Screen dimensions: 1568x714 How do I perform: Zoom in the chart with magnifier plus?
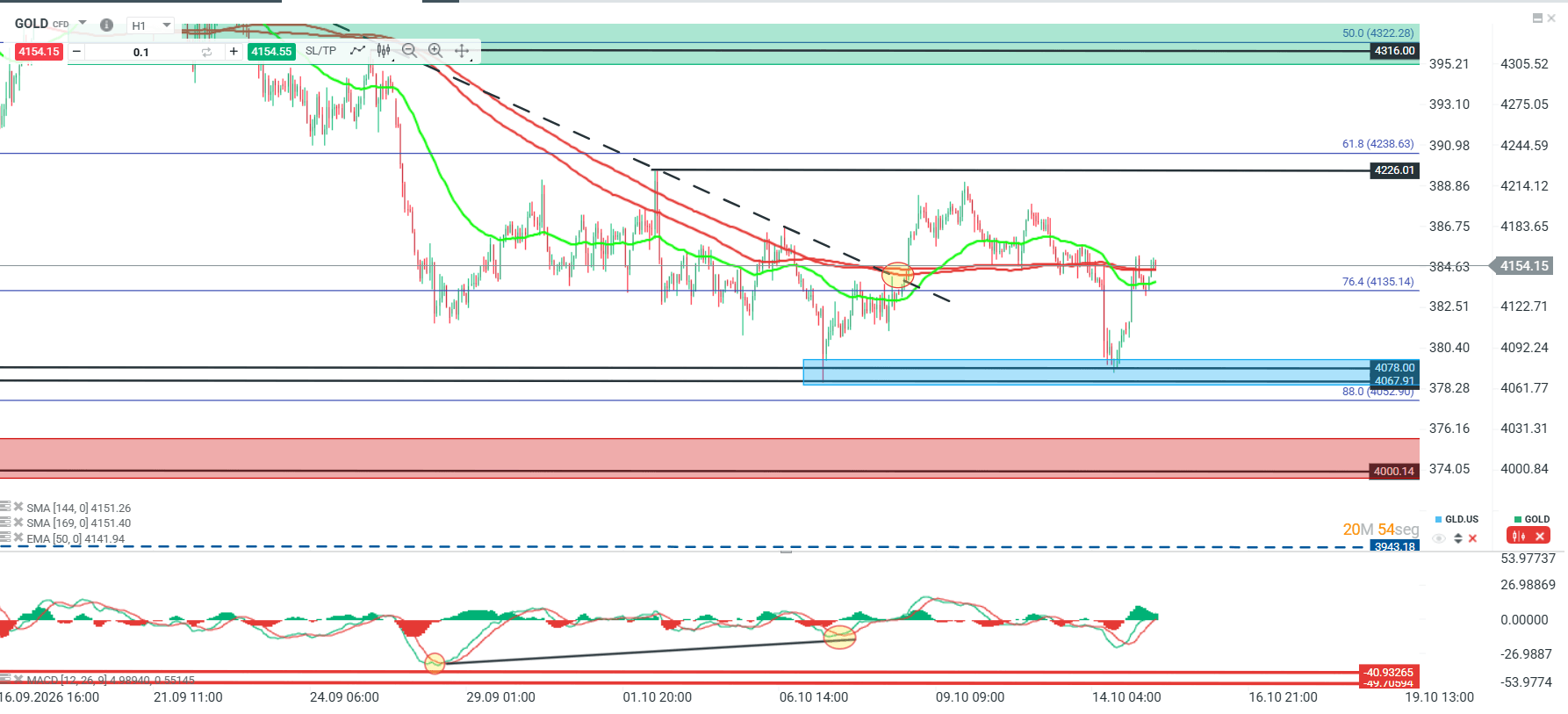(435, 51)
